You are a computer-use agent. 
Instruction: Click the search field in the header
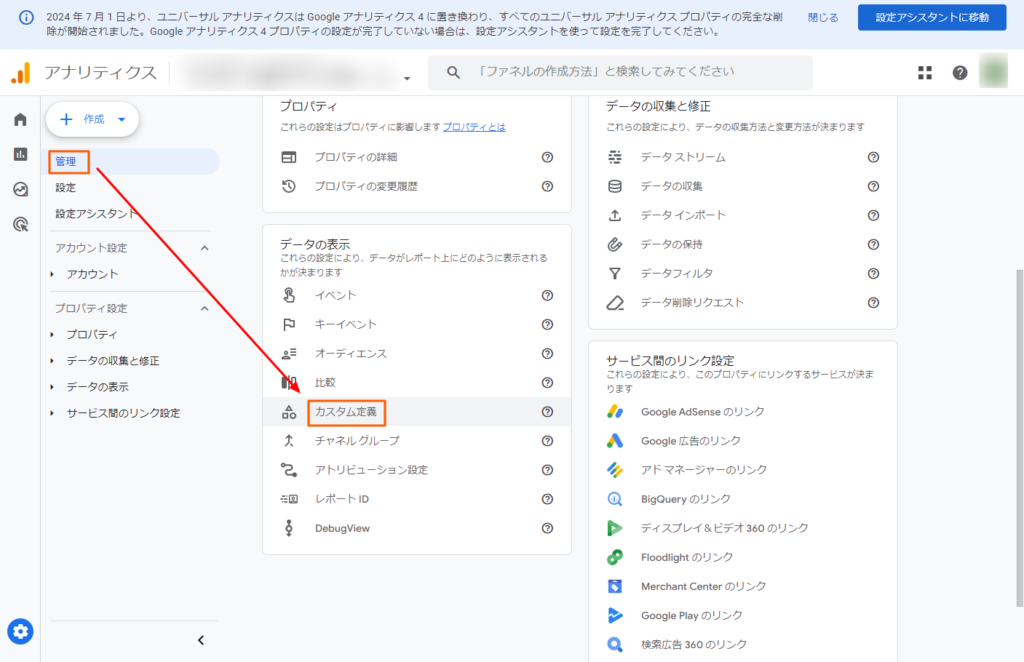(x=620, y=72)
